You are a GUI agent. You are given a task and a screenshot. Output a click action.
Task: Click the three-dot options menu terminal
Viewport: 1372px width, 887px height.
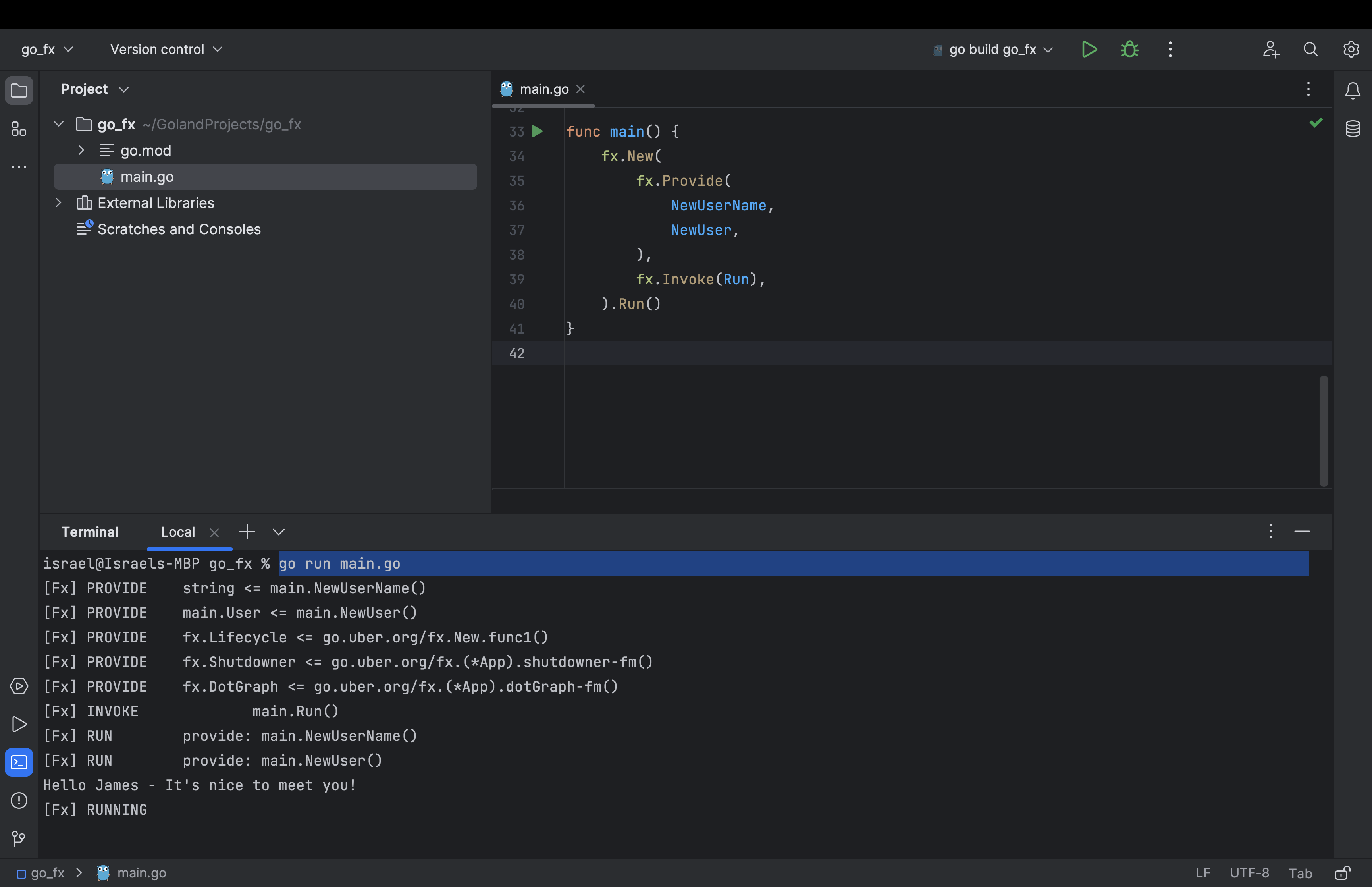pyautogui.click(x=1271, y=531)
